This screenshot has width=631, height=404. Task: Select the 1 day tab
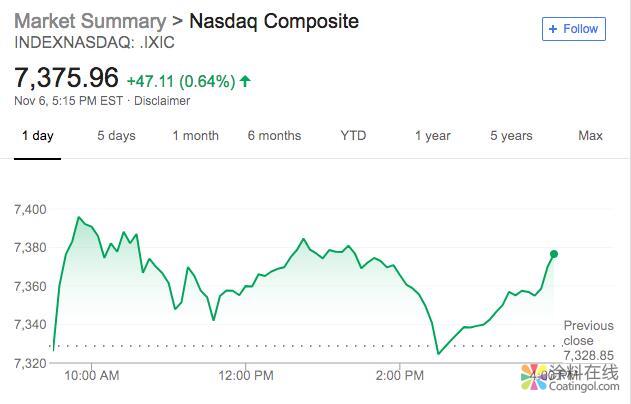(38, 136)
